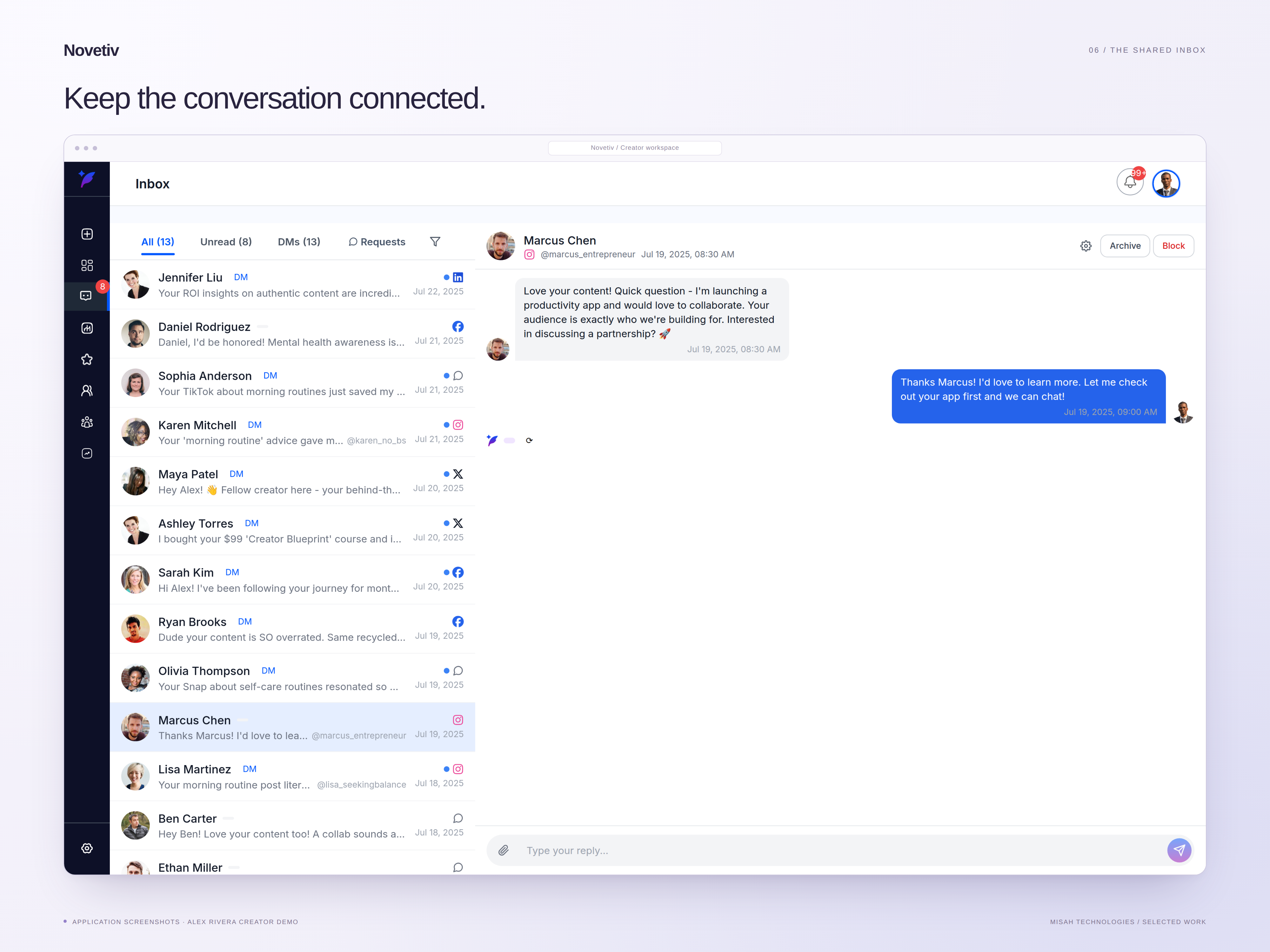Open Daniel Rodriguez conversation
This screenshot has height=952, width=1270.
pos(292,334)
